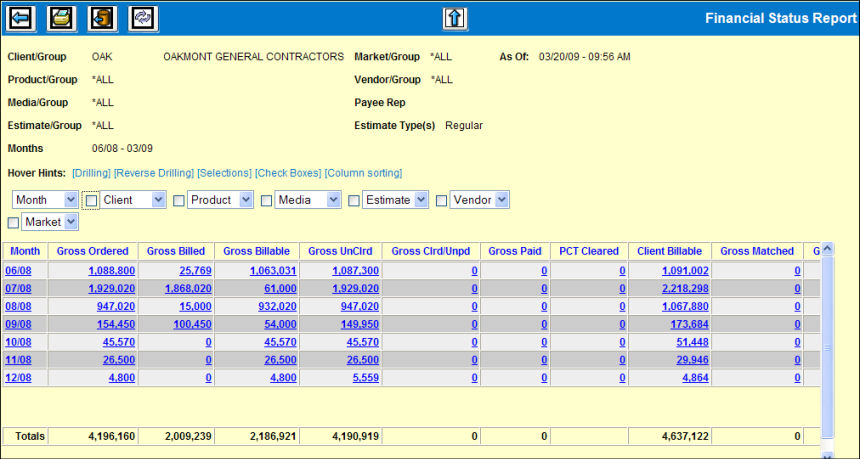Open Client Billable value 2,218,298
Image resolution: width=860 pixels, height=459 pixels.
point(685,288)
